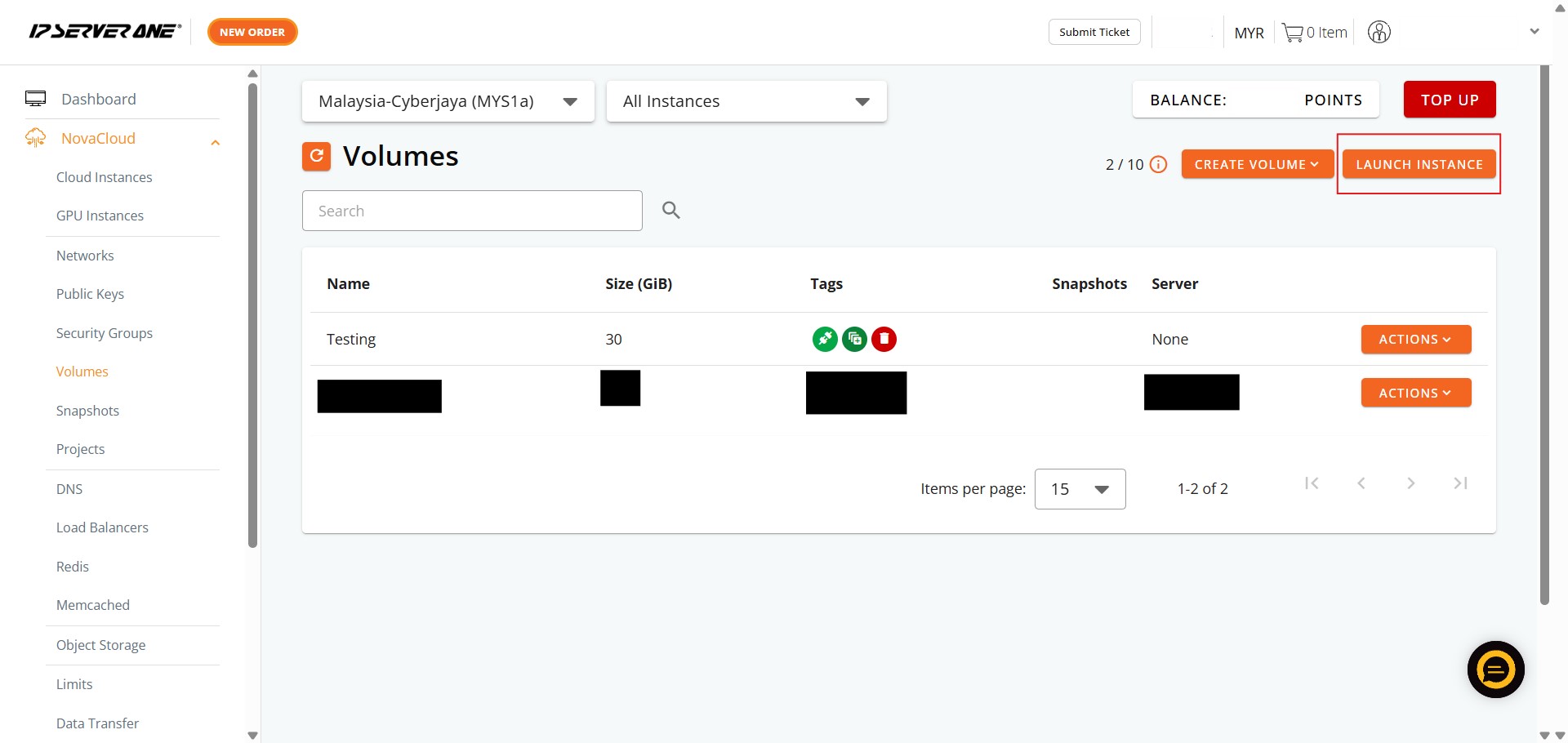Refresh the Volumes list with the orange icon

(x=316, y=156)
